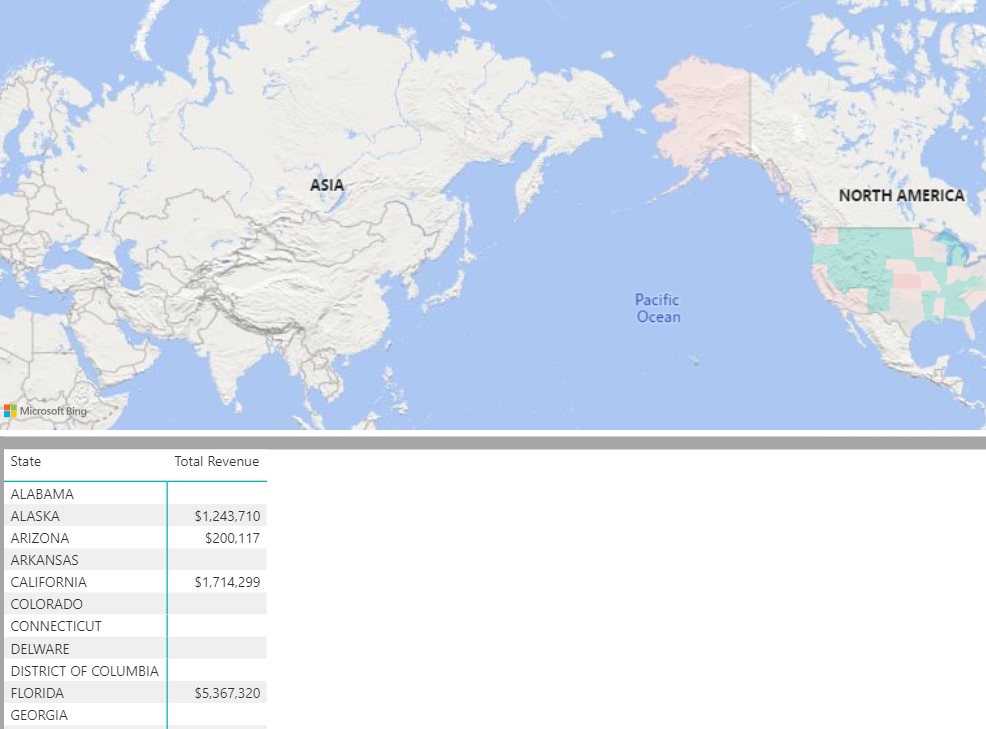Screen dimensions: 986x729
Task: Click Arizona revenue value $200,117
Action: (x=232, y=538)
